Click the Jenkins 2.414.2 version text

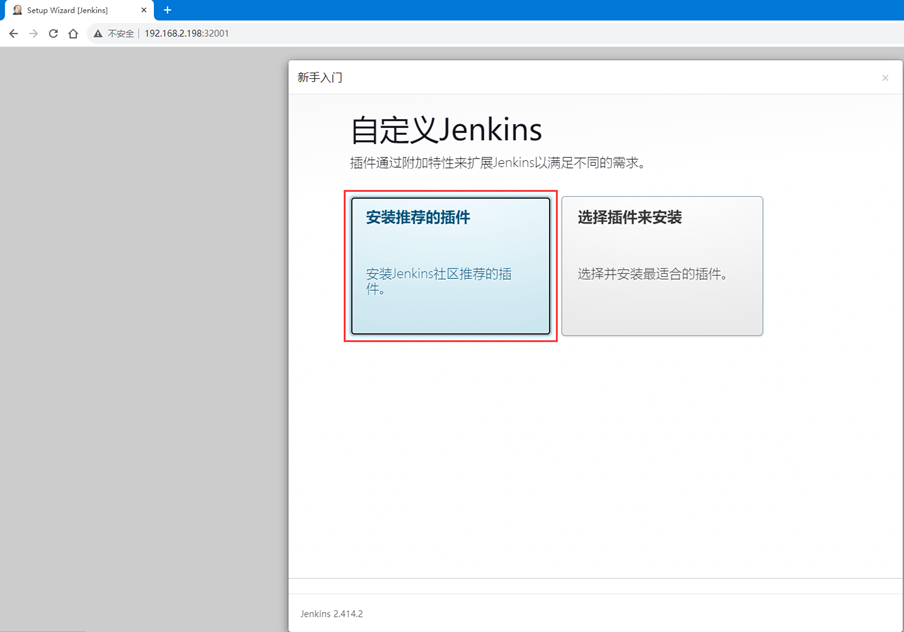click(x=332, y=614)
